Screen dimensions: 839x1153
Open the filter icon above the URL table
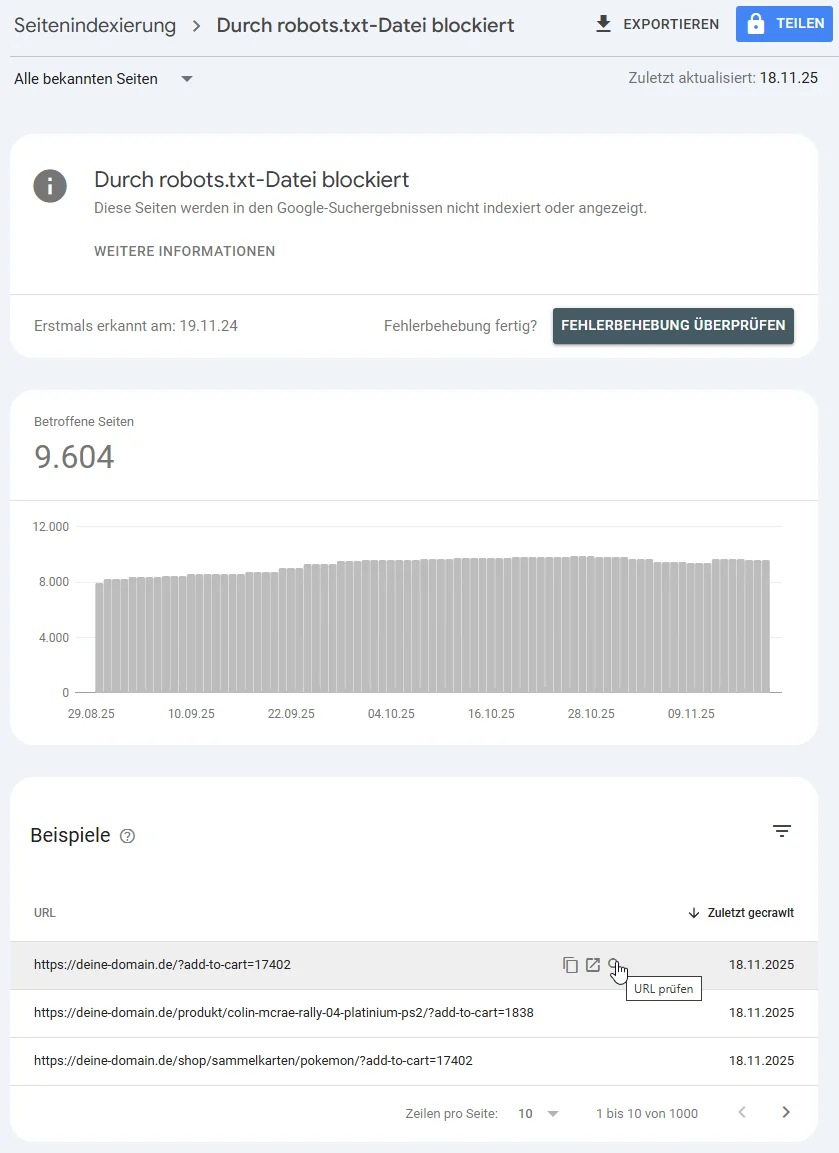[x=782, y=831]
